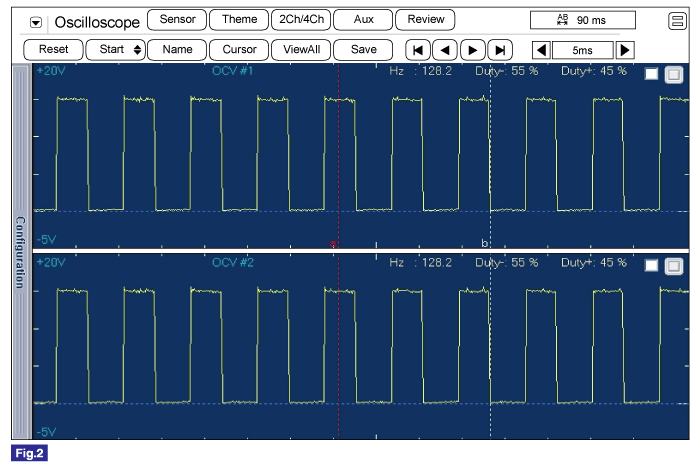Image resolution: width=700 pixels, height=466 pixels.
Task: Click the 5ms time base field
Action: (583, 50)
